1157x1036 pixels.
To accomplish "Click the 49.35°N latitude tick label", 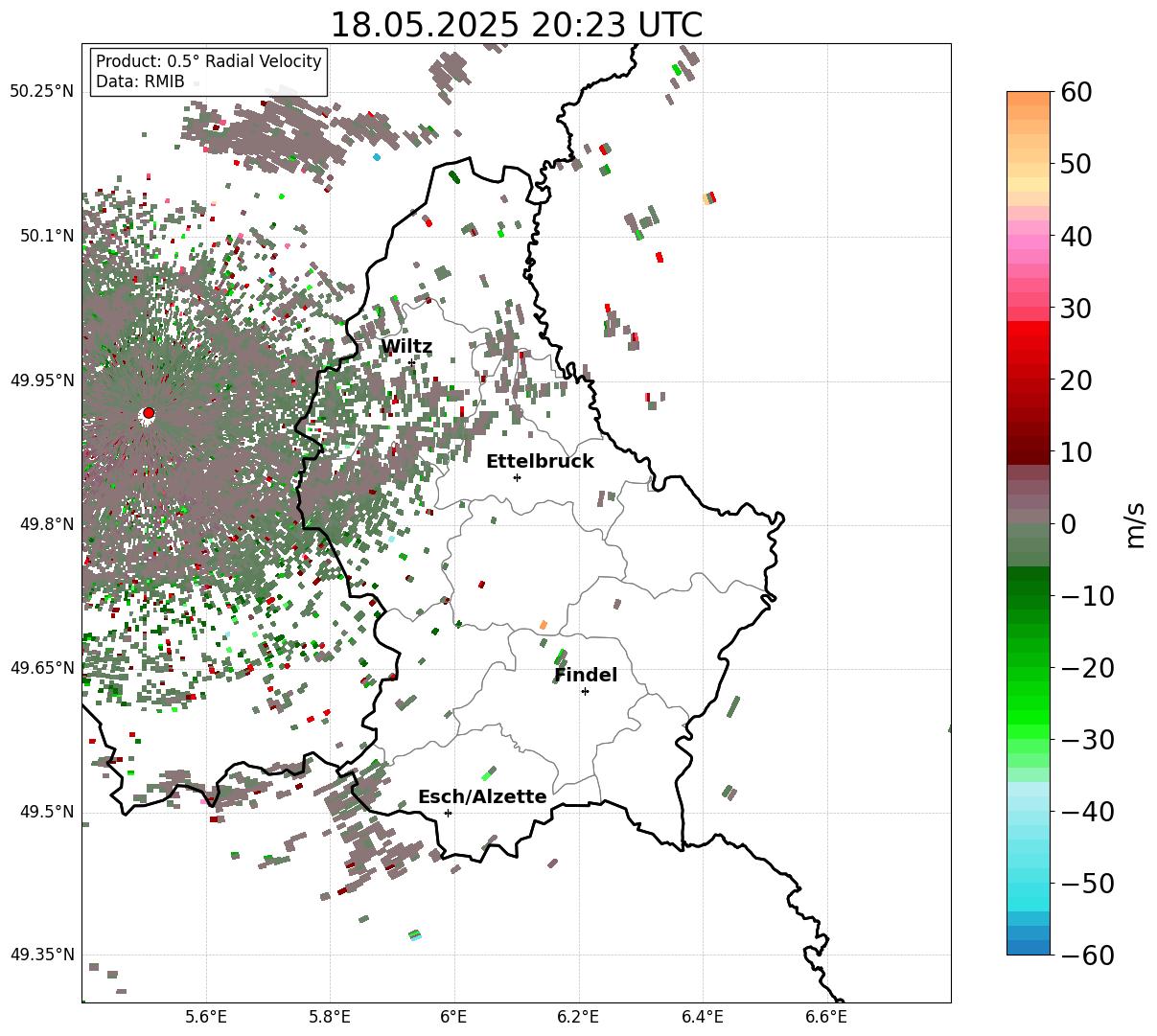I will (x=41, y=955).
